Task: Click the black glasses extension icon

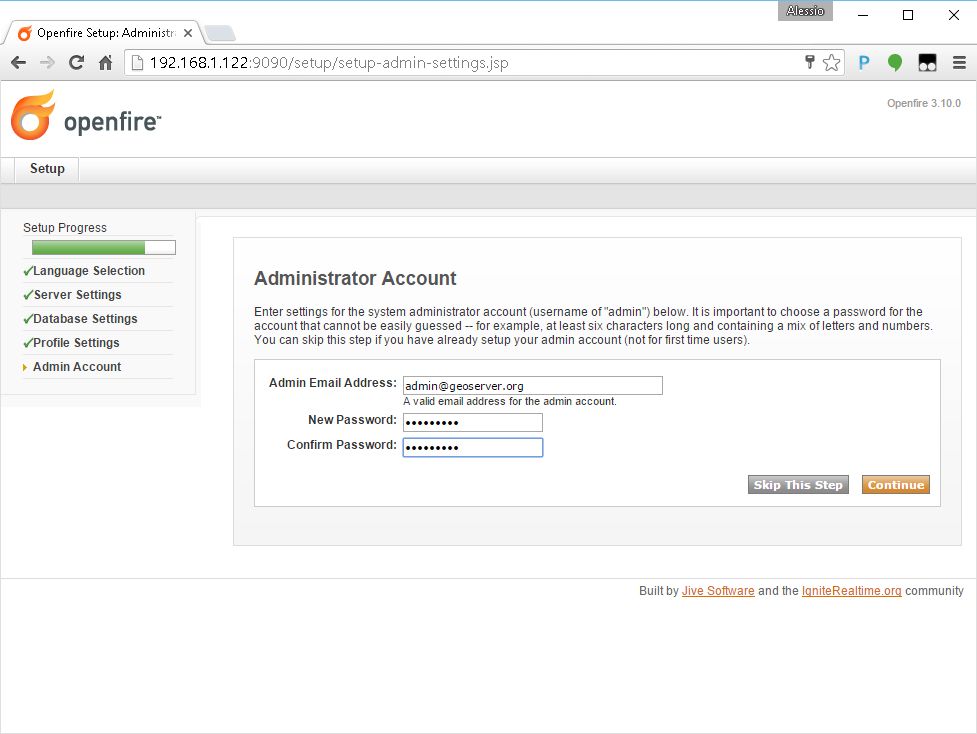Action: pos(927,63)
